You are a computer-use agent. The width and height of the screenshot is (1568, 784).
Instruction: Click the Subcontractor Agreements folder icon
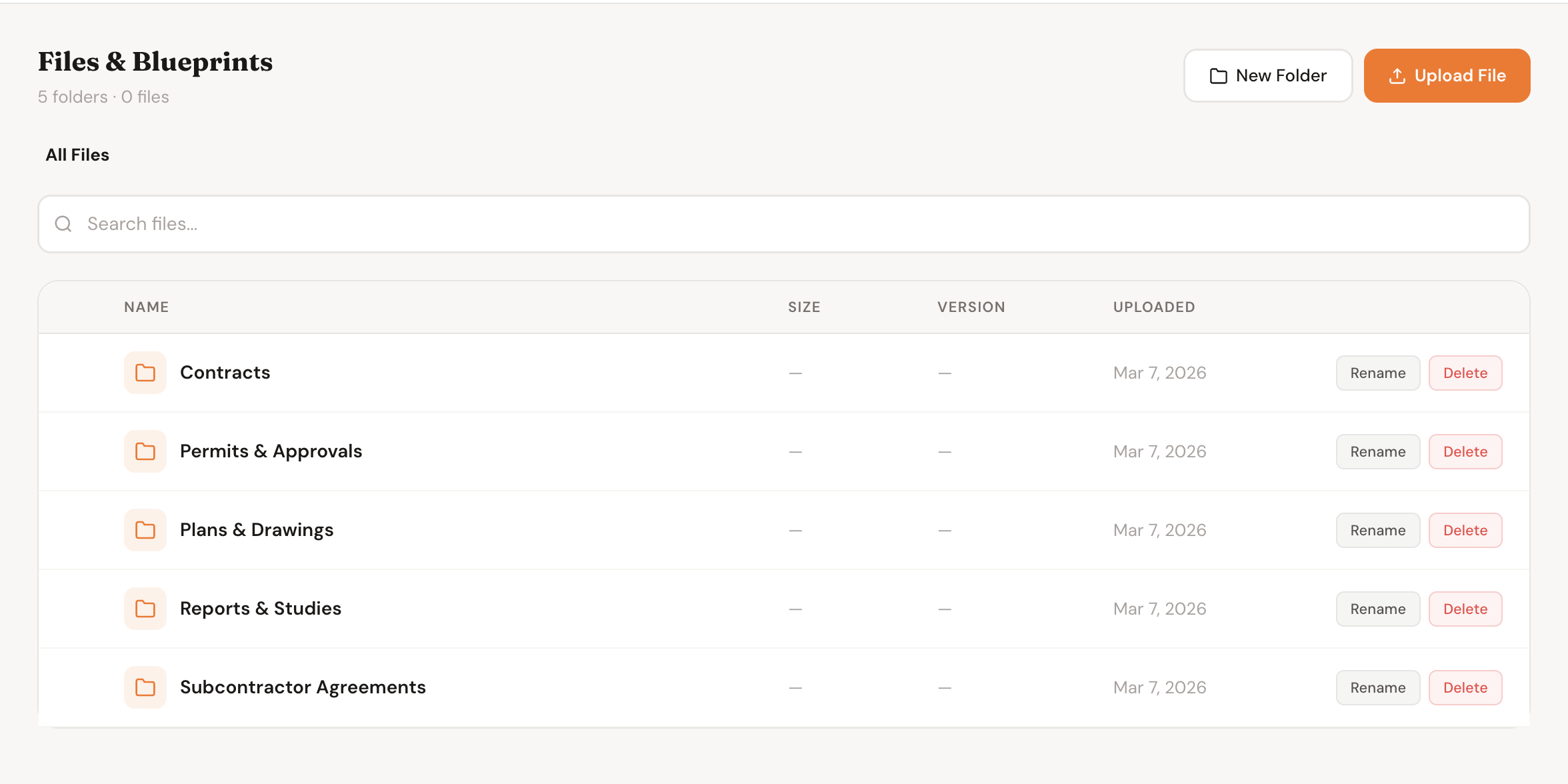coord(144,687)
